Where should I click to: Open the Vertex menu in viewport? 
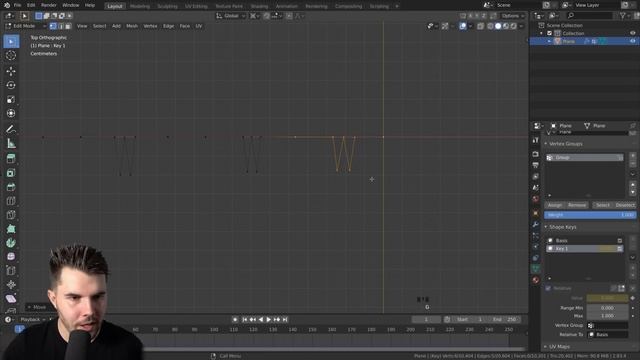[x=150, y=26]
